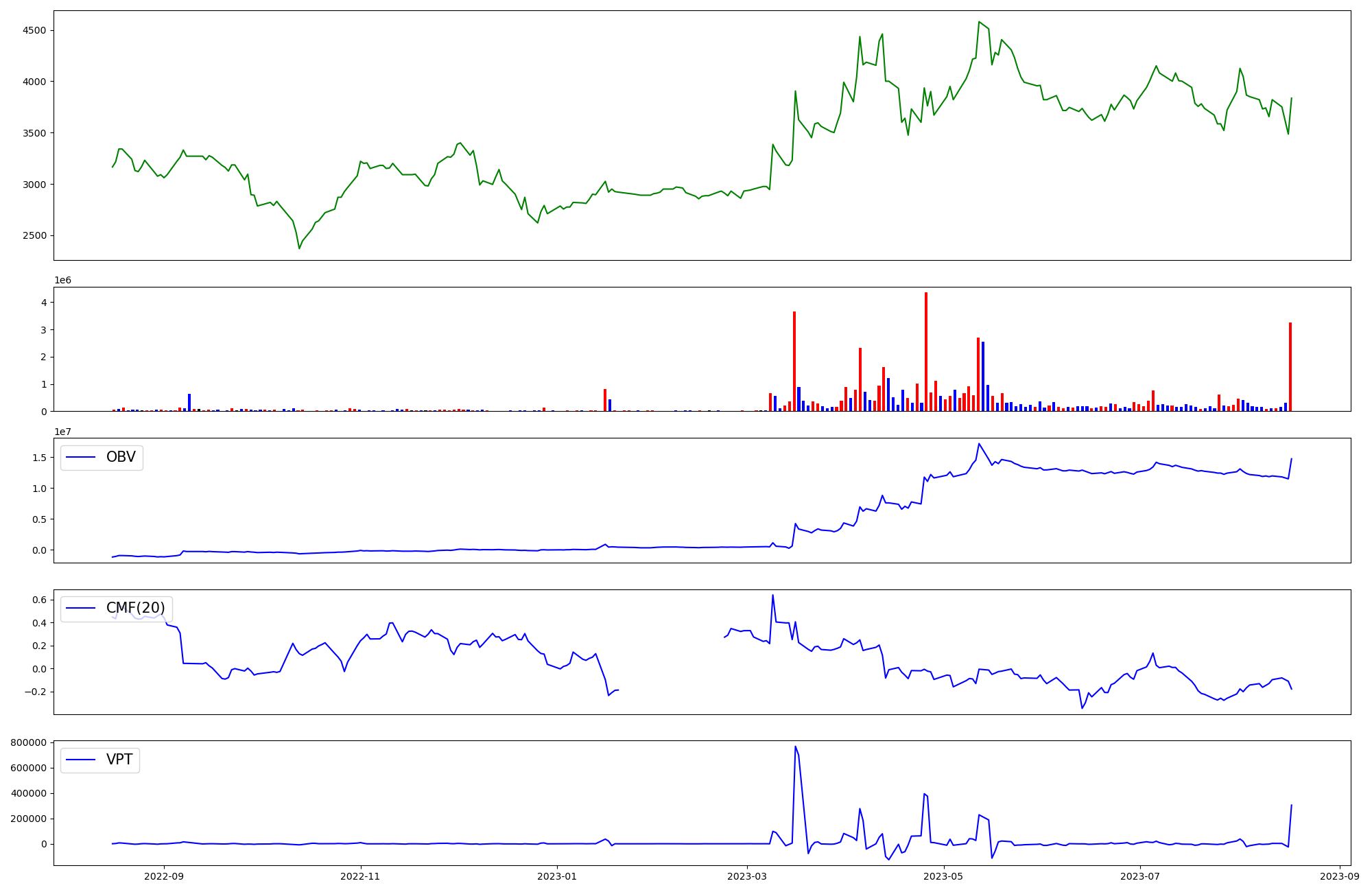Click the 4500 price axis tick label
The height and width of the screenshot is (892, 1372).
point(34,31)
